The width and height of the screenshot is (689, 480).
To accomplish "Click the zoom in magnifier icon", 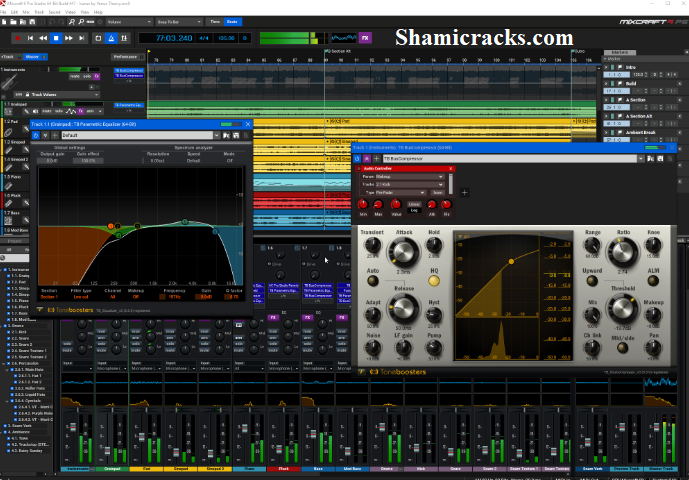I will 72,22.
